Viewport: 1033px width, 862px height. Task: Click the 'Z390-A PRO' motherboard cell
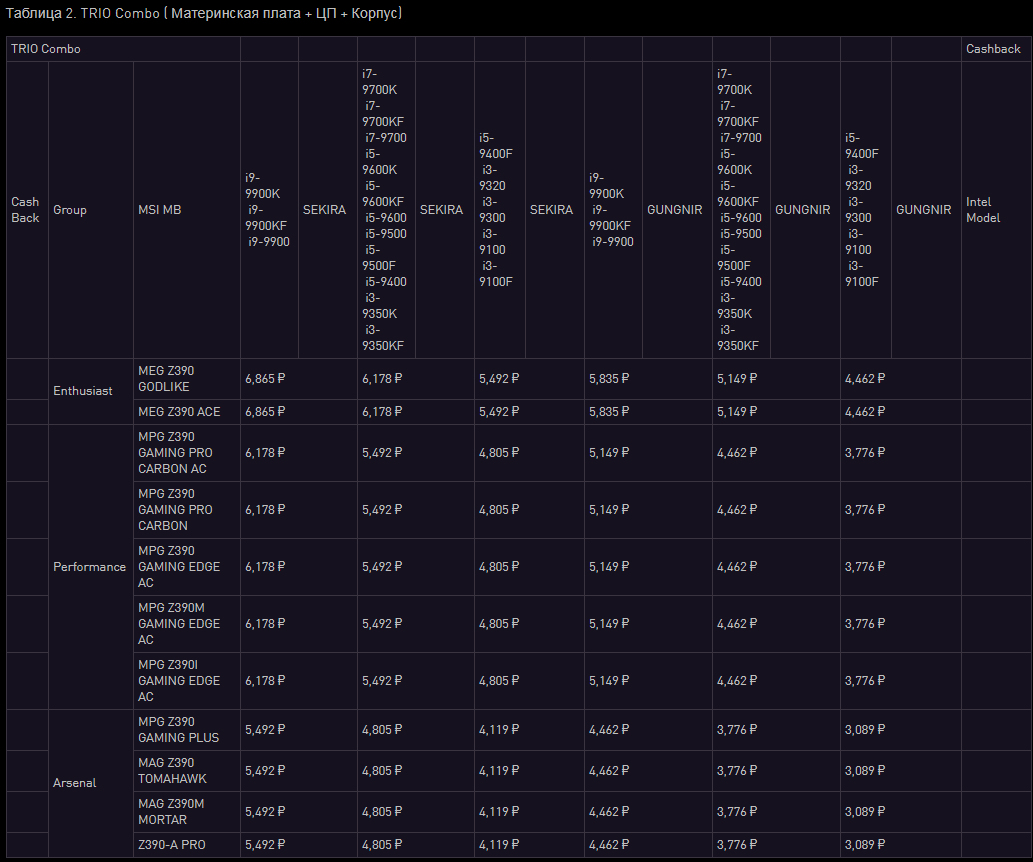click(x=172, y=845)
